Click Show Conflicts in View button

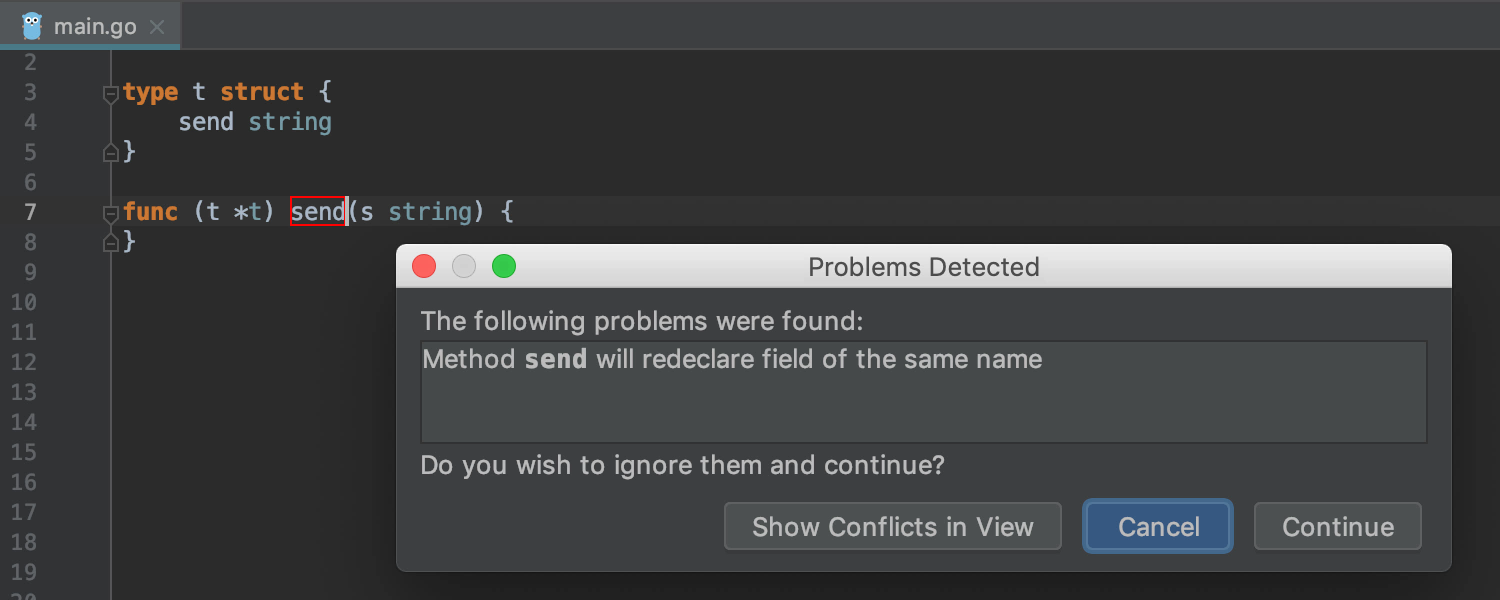[x=892, y=527]
